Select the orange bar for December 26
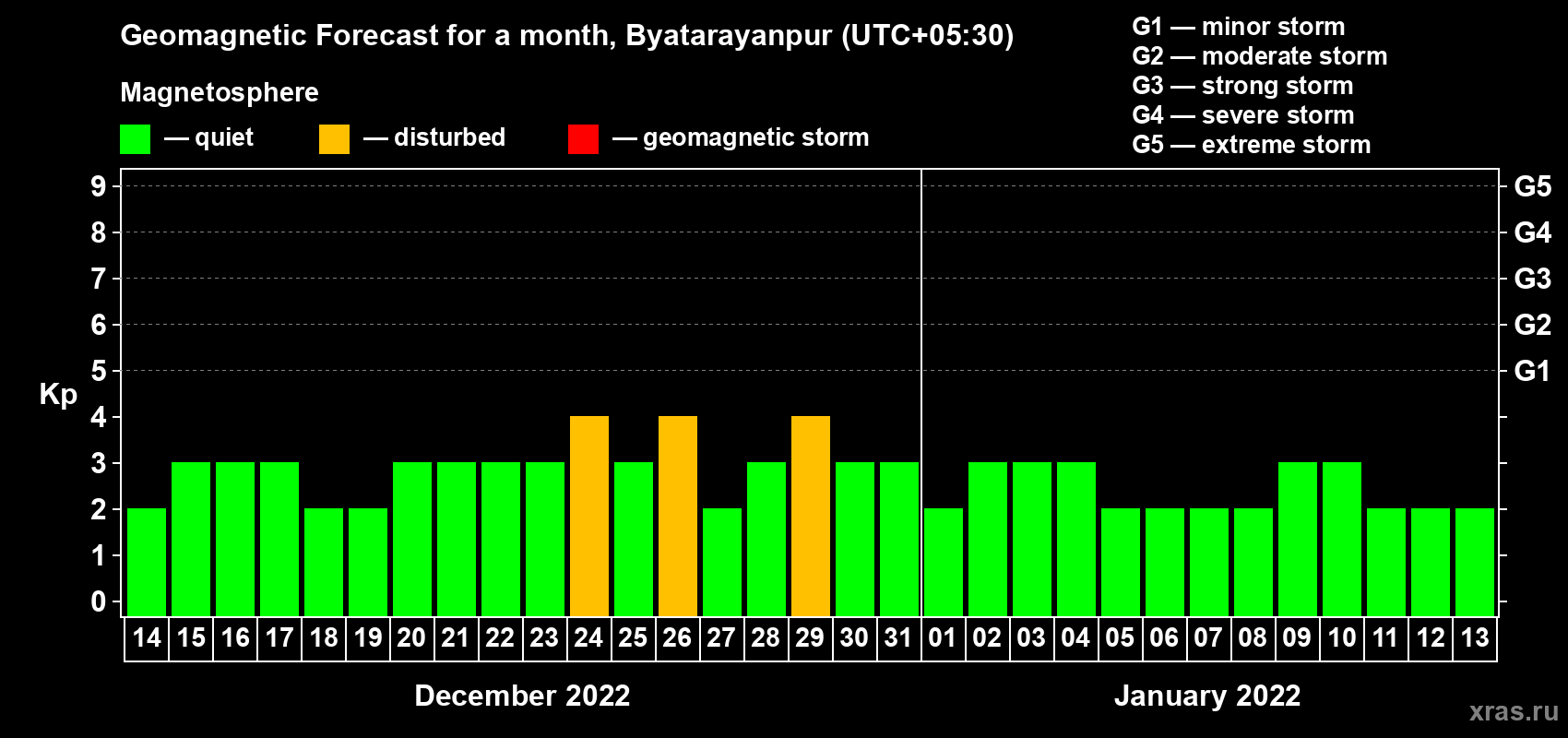The height and width of the screenshot is (738, 1568). click(x=678, y=516)
